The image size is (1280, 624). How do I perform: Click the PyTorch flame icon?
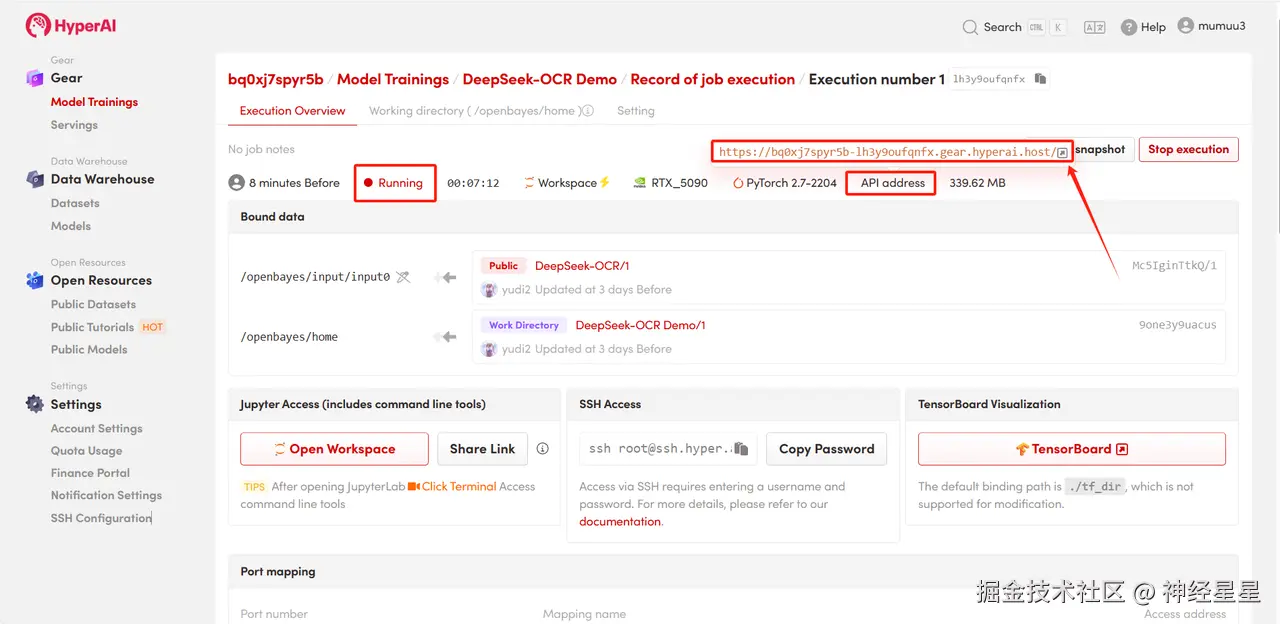(738, 183)
